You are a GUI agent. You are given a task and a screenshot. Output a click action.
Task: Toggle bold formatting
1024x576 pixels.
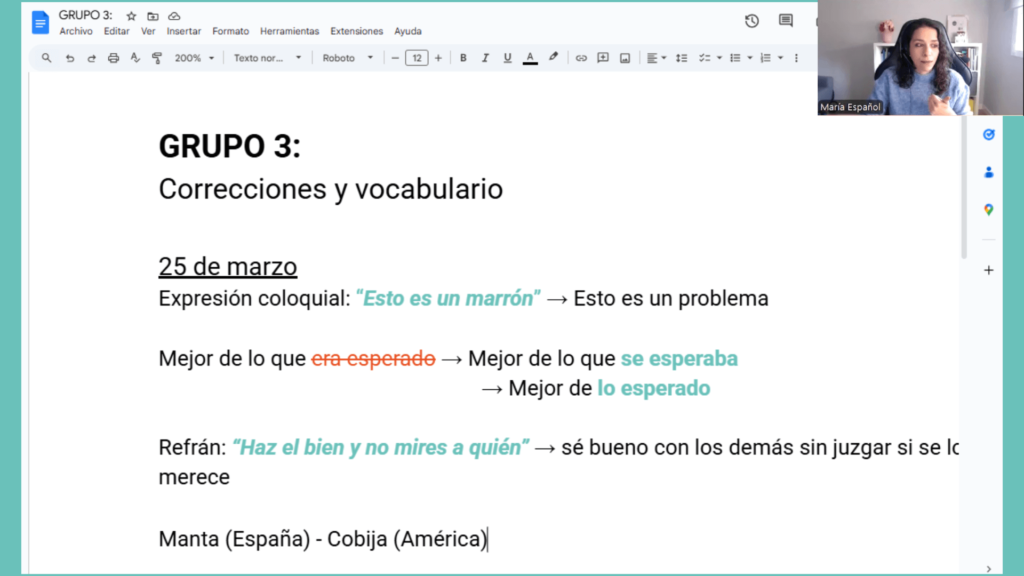(462, 57)
